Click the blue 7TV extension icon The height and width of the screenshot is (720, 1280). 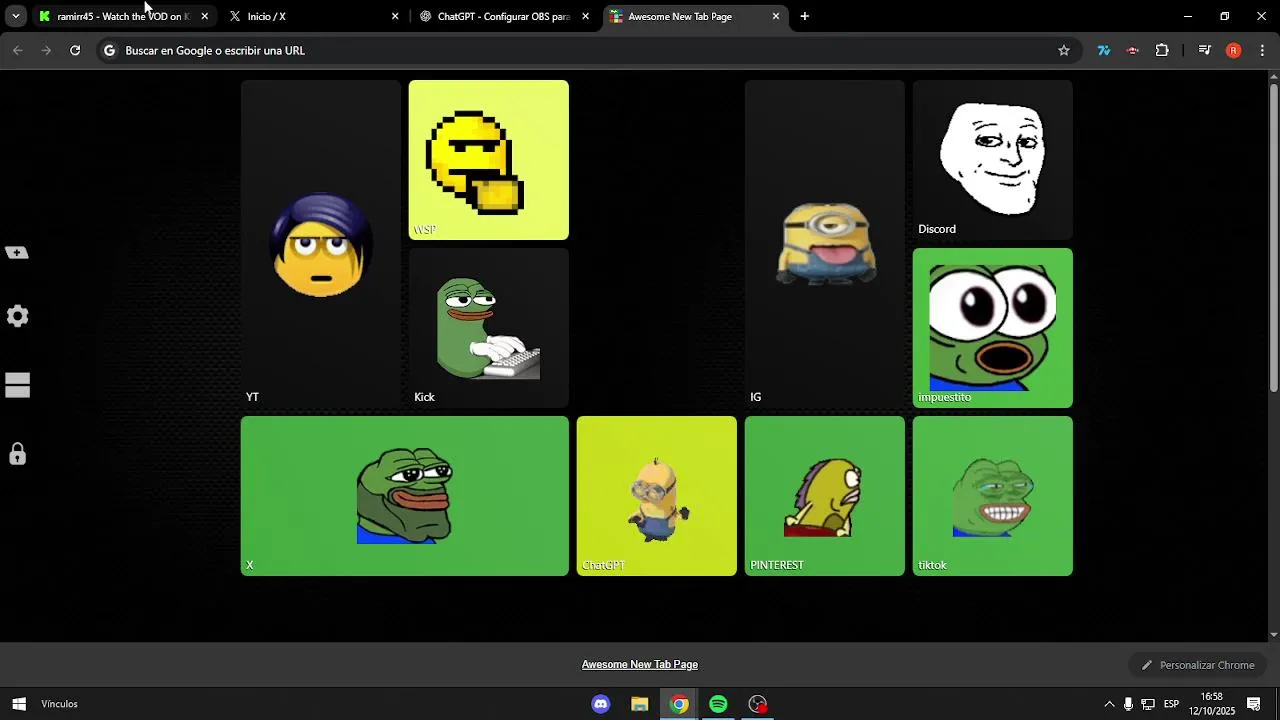[x=1104, y=50]
